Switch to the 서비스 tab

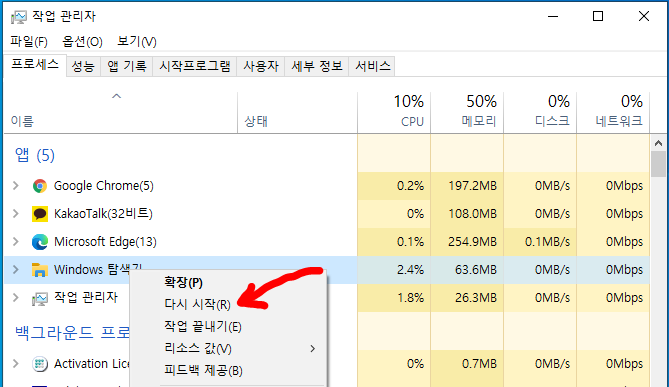coord(372,66)
